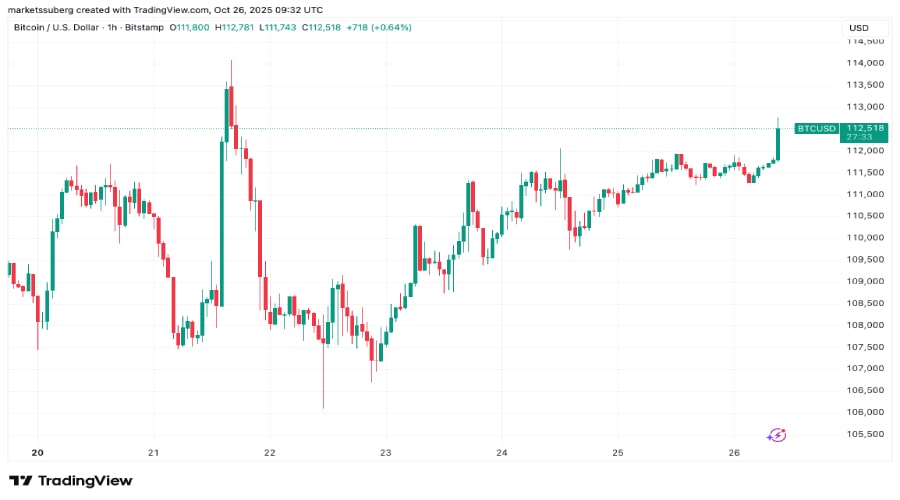Click the Bitcoin / U.S. Dollar chart title

tap(68, 27)
